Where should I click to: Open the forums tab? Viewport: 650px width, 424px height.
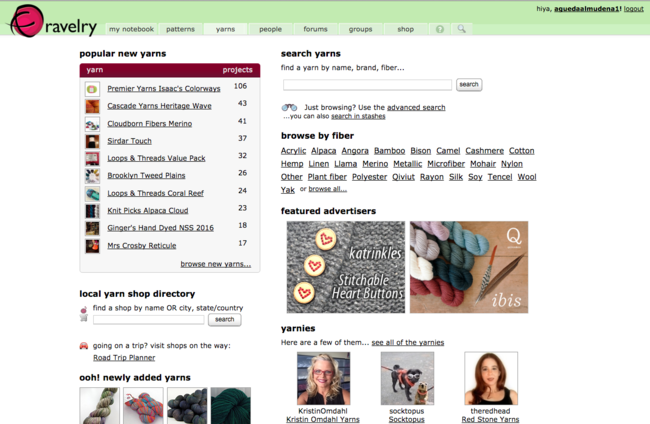[x=315, y=29]
